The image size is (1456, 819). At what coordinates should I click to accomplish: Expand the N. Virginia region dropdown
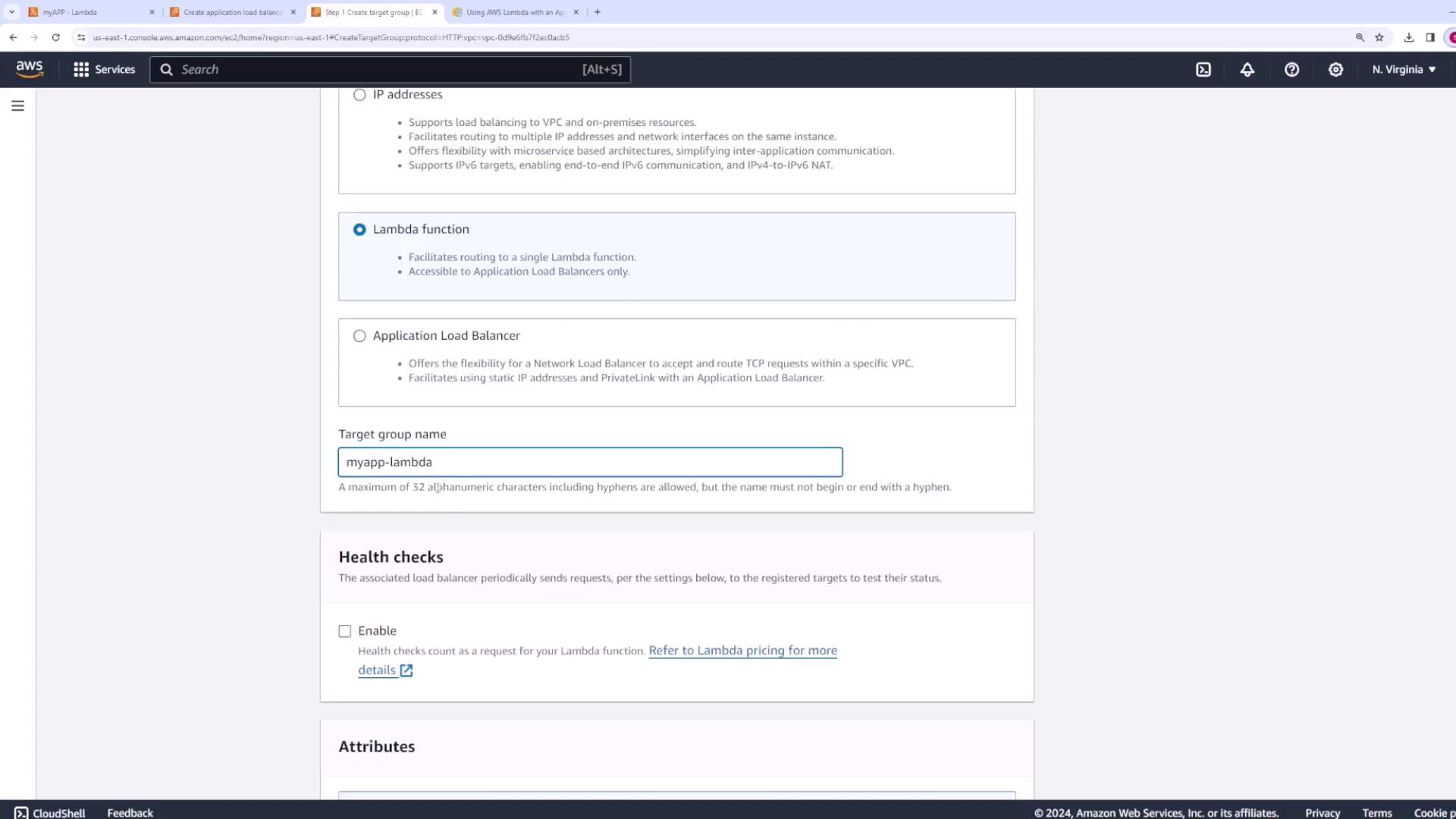pos(1404,69)
